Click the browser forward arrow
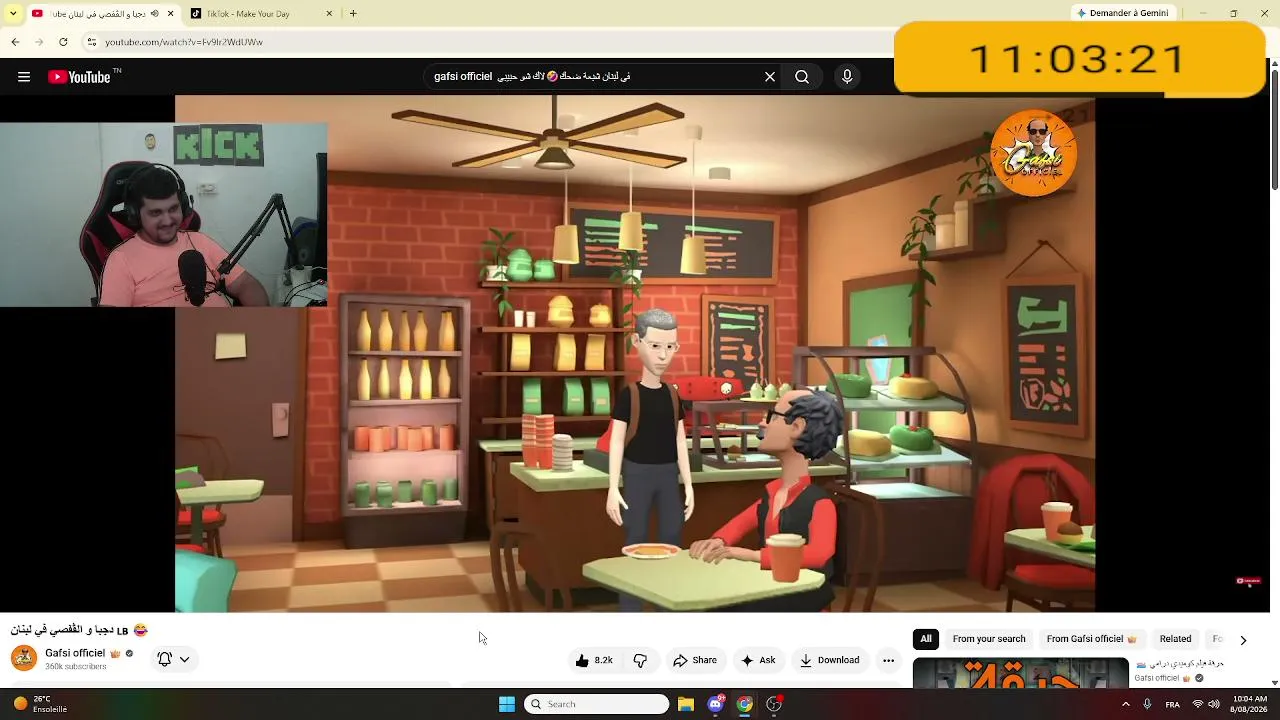The height and width of the screenshot is (720, 1280). 39,42
